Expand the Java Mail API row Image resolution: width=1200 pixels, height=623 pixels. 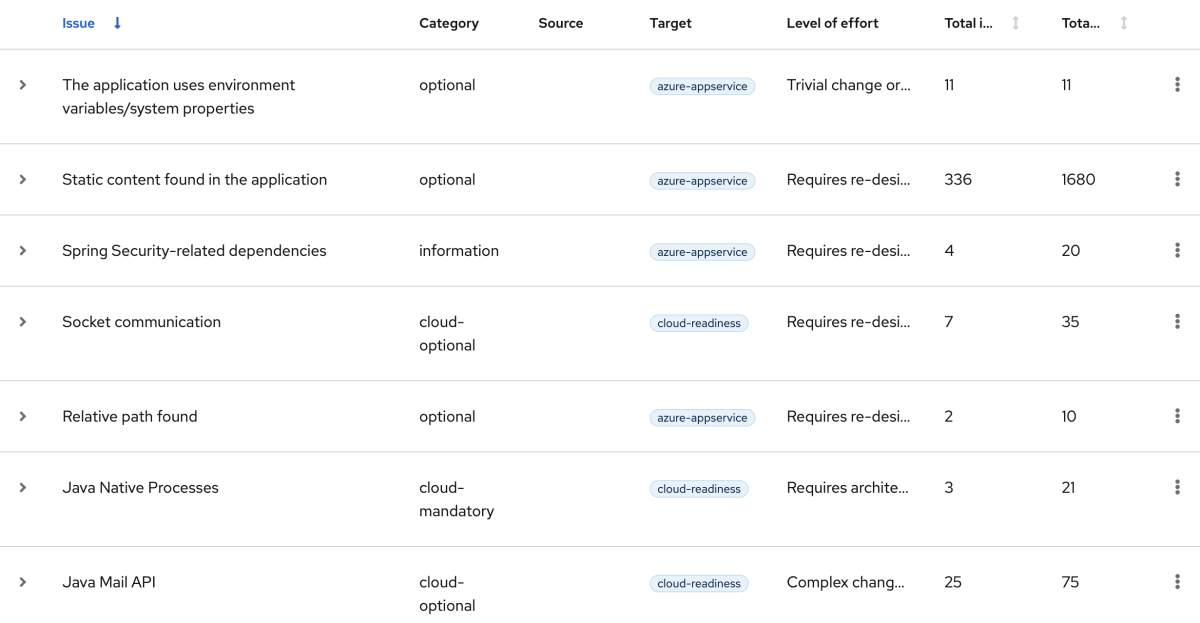(23, 582)
